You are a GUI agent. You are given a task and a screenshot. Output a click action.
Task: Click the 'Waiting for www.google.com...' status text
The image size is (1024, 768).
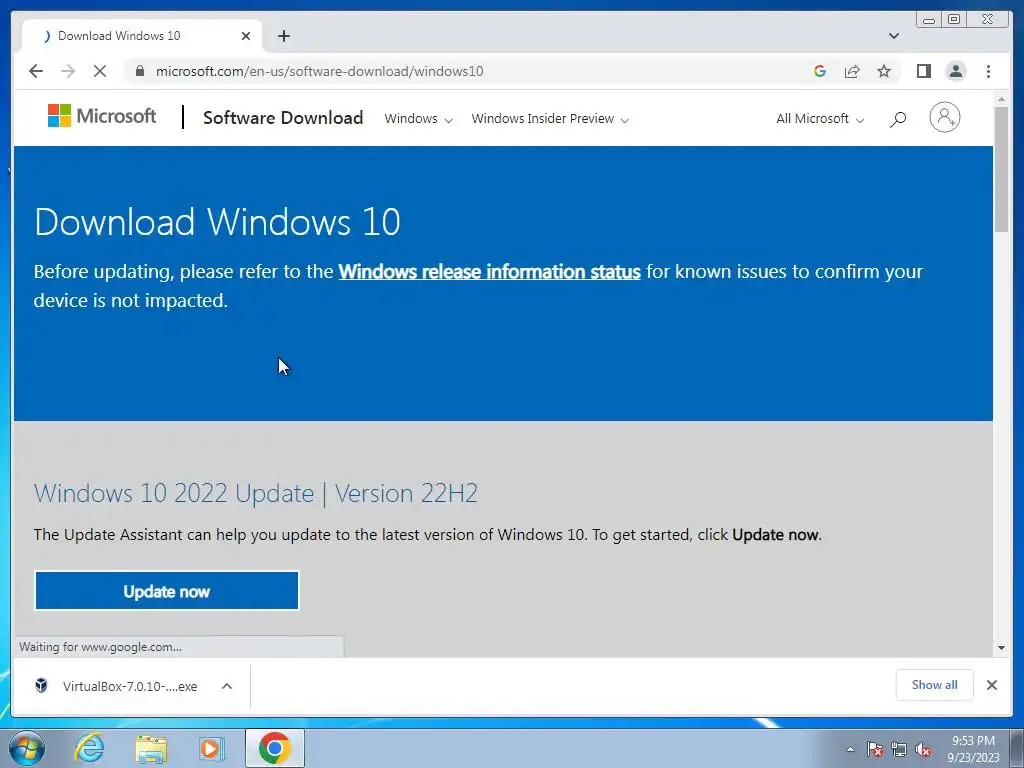(101, 647)
